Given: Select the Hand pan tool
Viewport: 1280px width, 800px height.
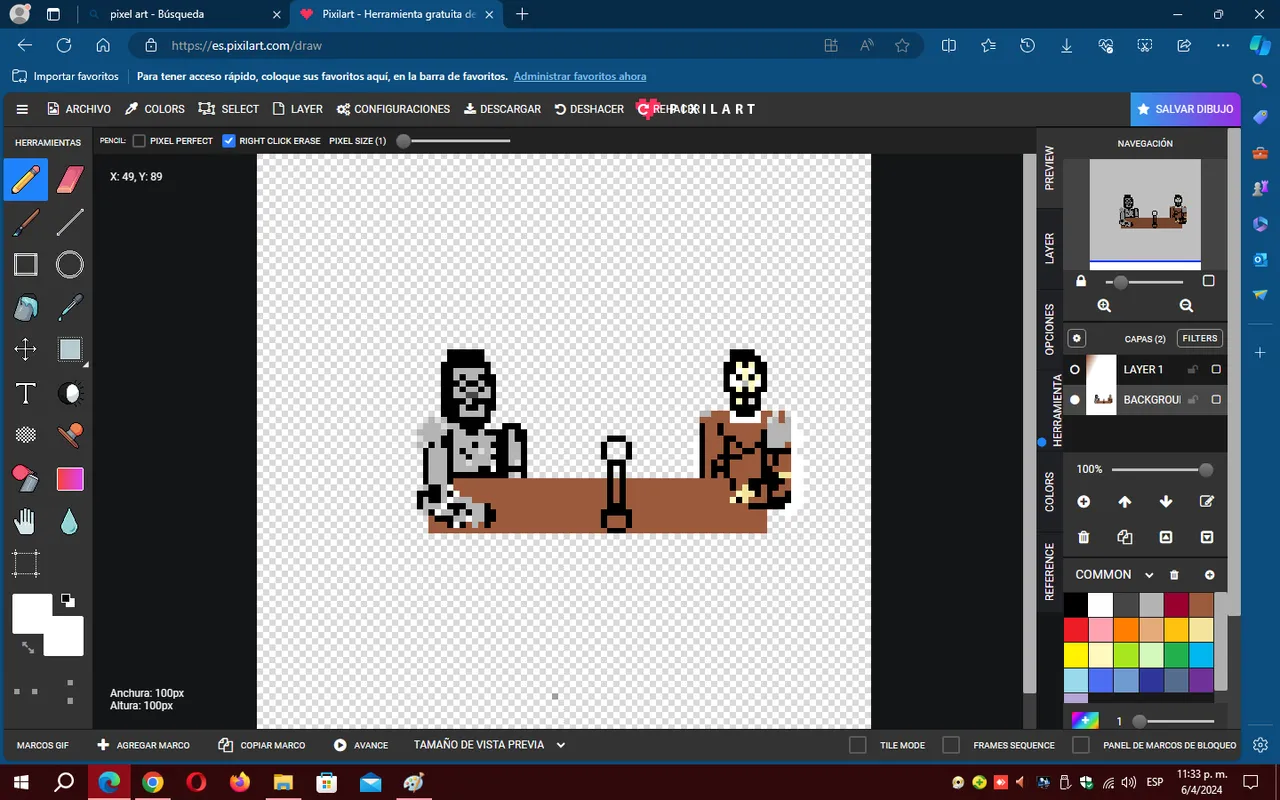Looking at the screenshot, I should (26, 521).
